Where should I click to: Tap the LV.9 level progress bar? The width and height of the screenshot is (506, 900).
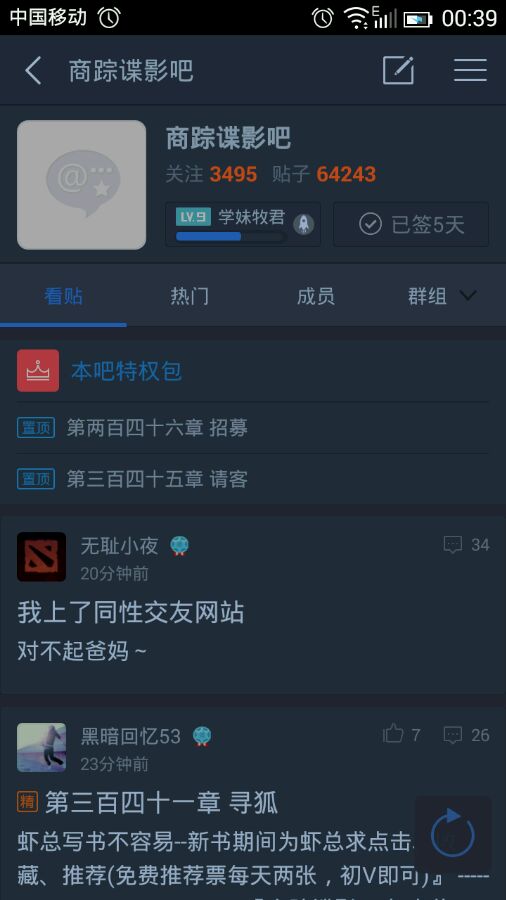pos(231,236)
